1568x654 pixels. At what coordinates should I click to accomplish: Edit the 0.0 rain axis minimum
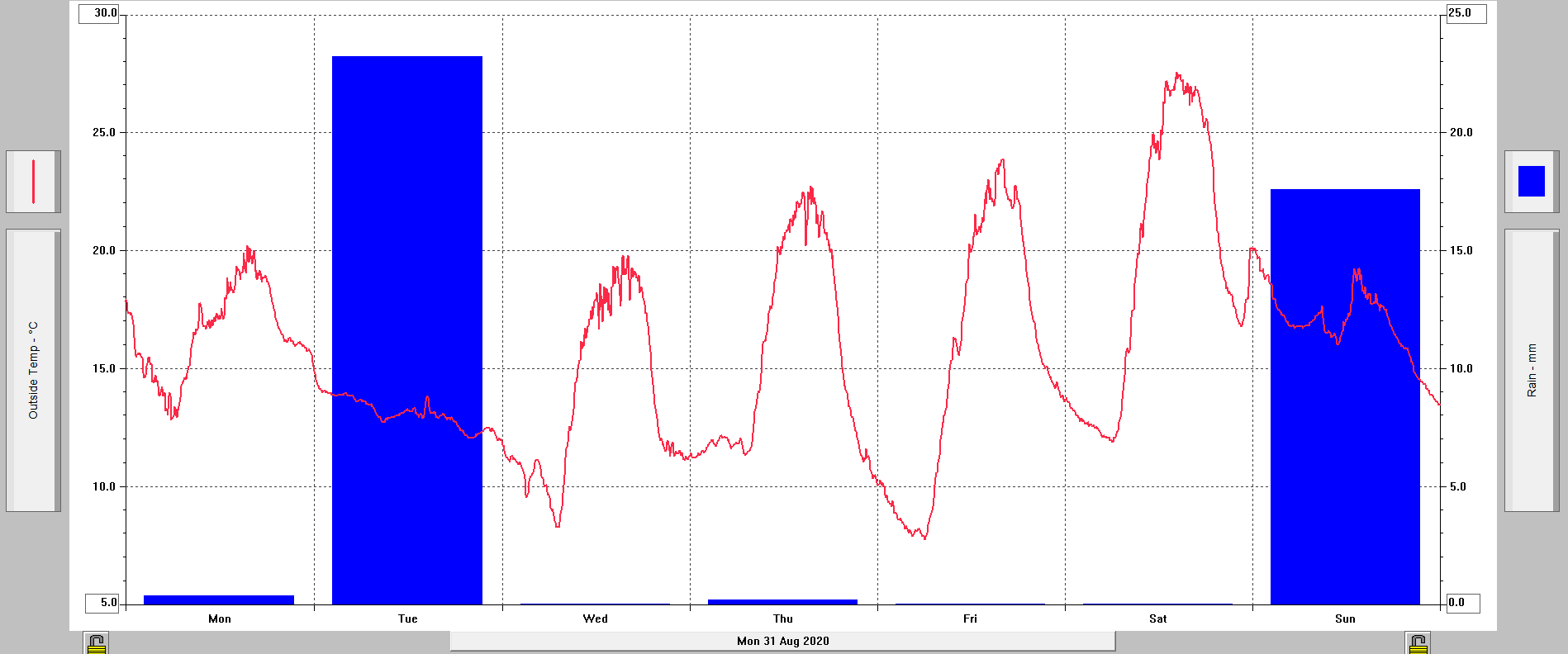(x=1461, y=603)
